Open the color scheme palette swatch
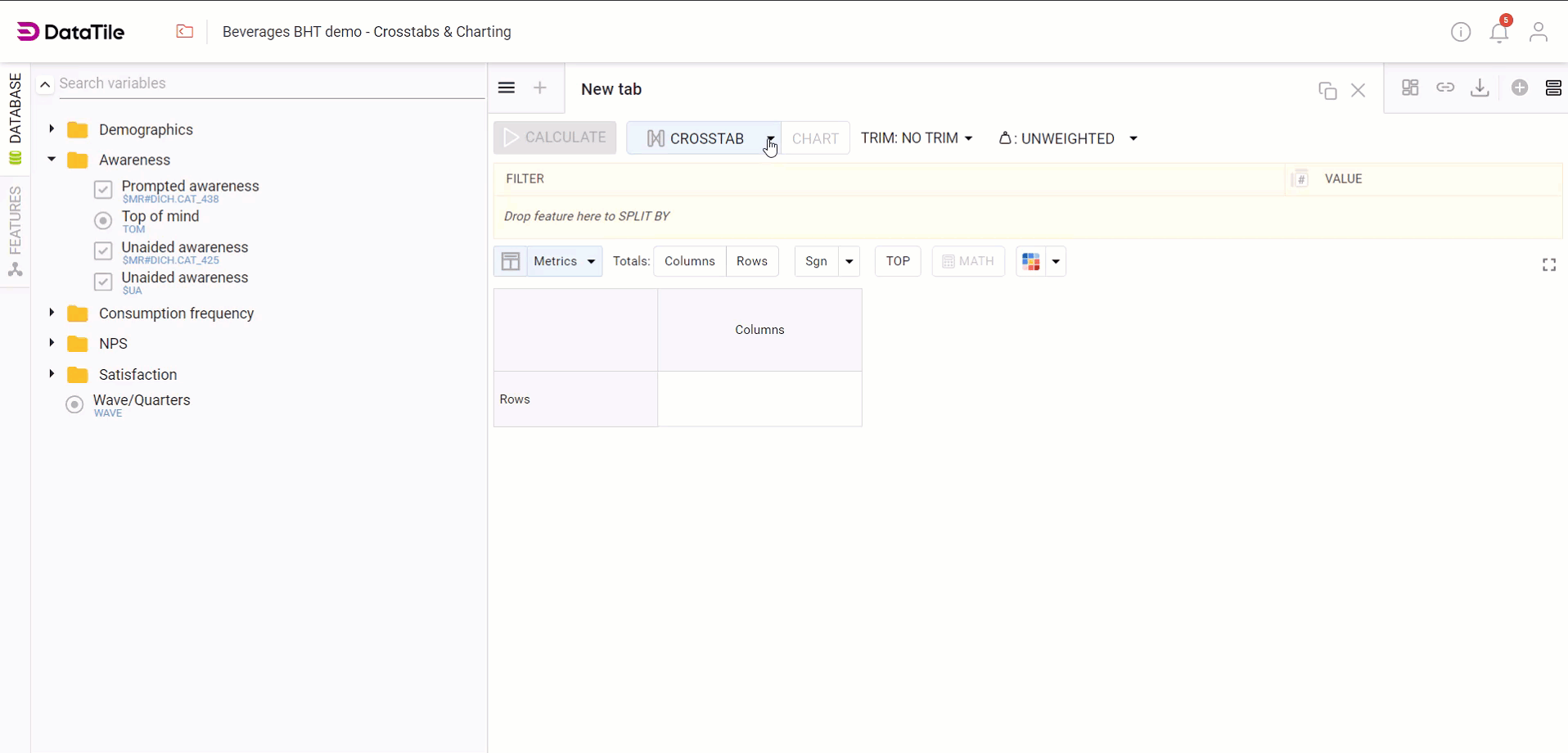Image resolution: width=1568 pixels, height=753 pixels. (1031, 262)
